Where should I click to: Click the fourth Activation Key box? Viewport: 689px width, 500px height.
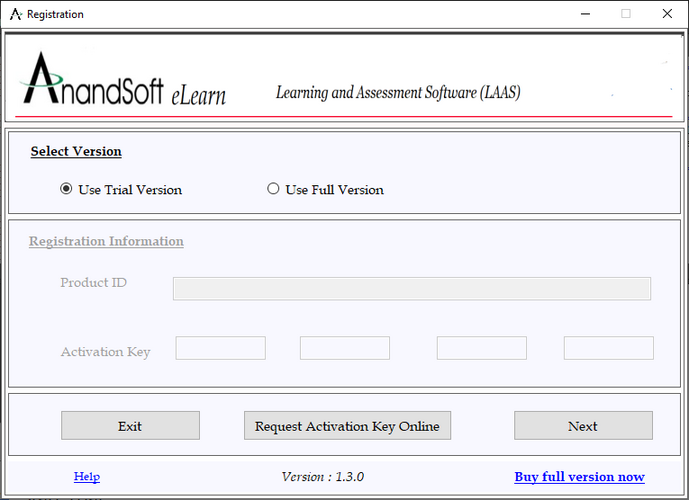coord(608,348)
